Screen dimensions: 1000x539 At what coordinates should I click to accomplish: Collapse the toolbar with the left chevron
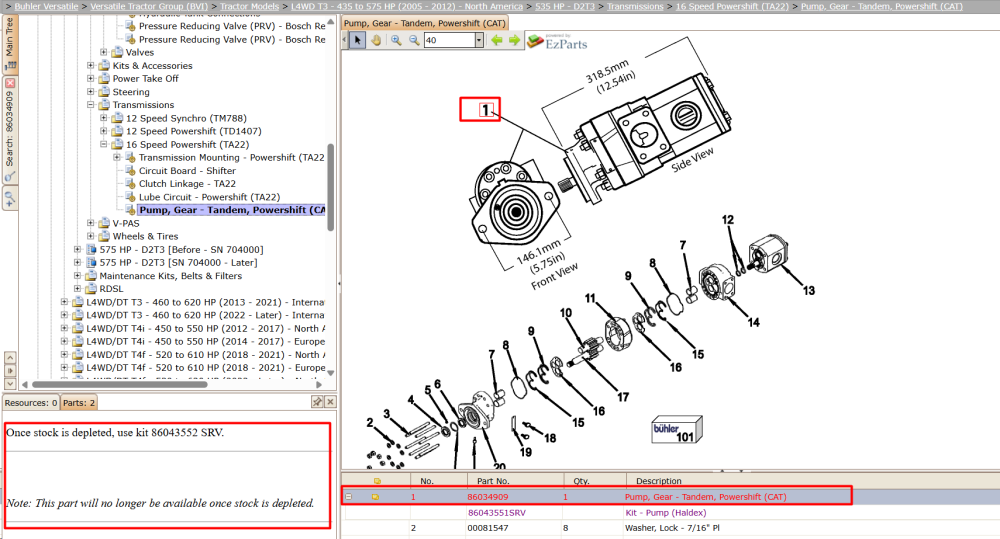tap(344, 40)
